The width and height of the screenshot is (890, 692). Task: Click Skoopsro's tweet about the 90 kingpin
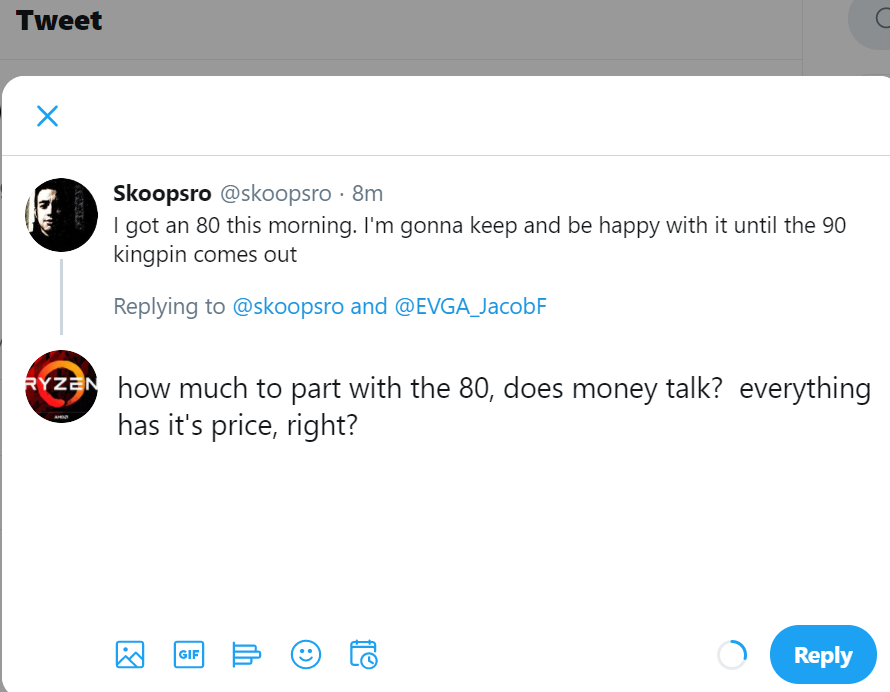pos(479,240)
